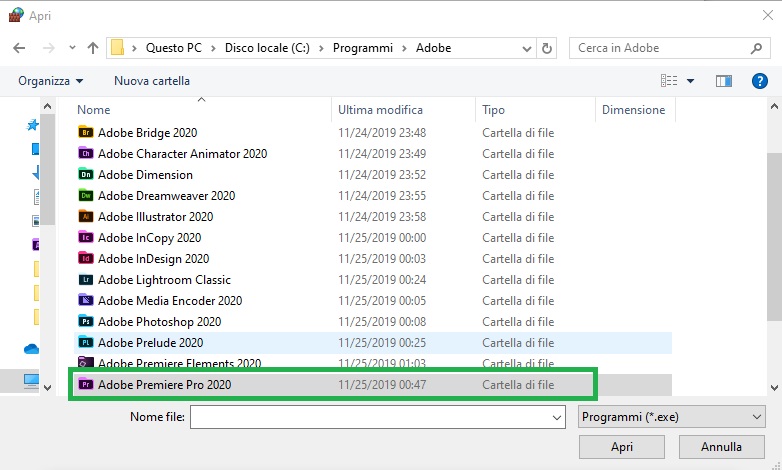Click navigation pane scroll up arrow
Viewport: 782px width, 470px height.
[47, 106]
